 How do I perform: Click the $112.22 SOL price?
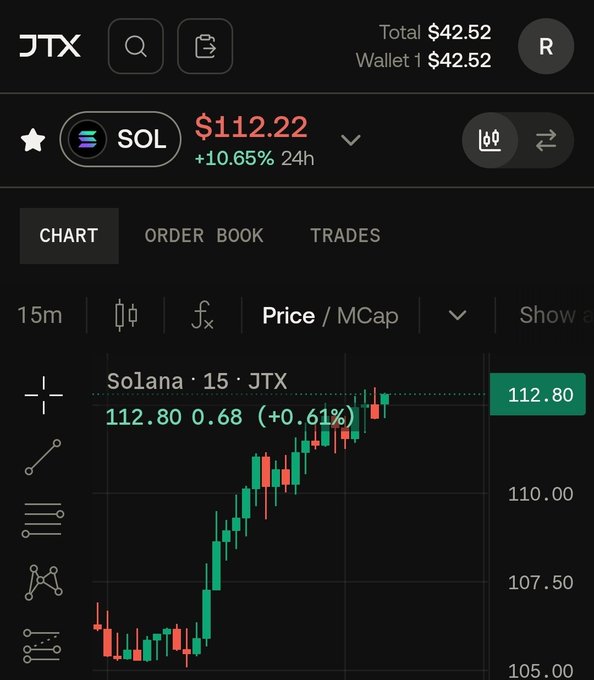click(x=251, y=127)
